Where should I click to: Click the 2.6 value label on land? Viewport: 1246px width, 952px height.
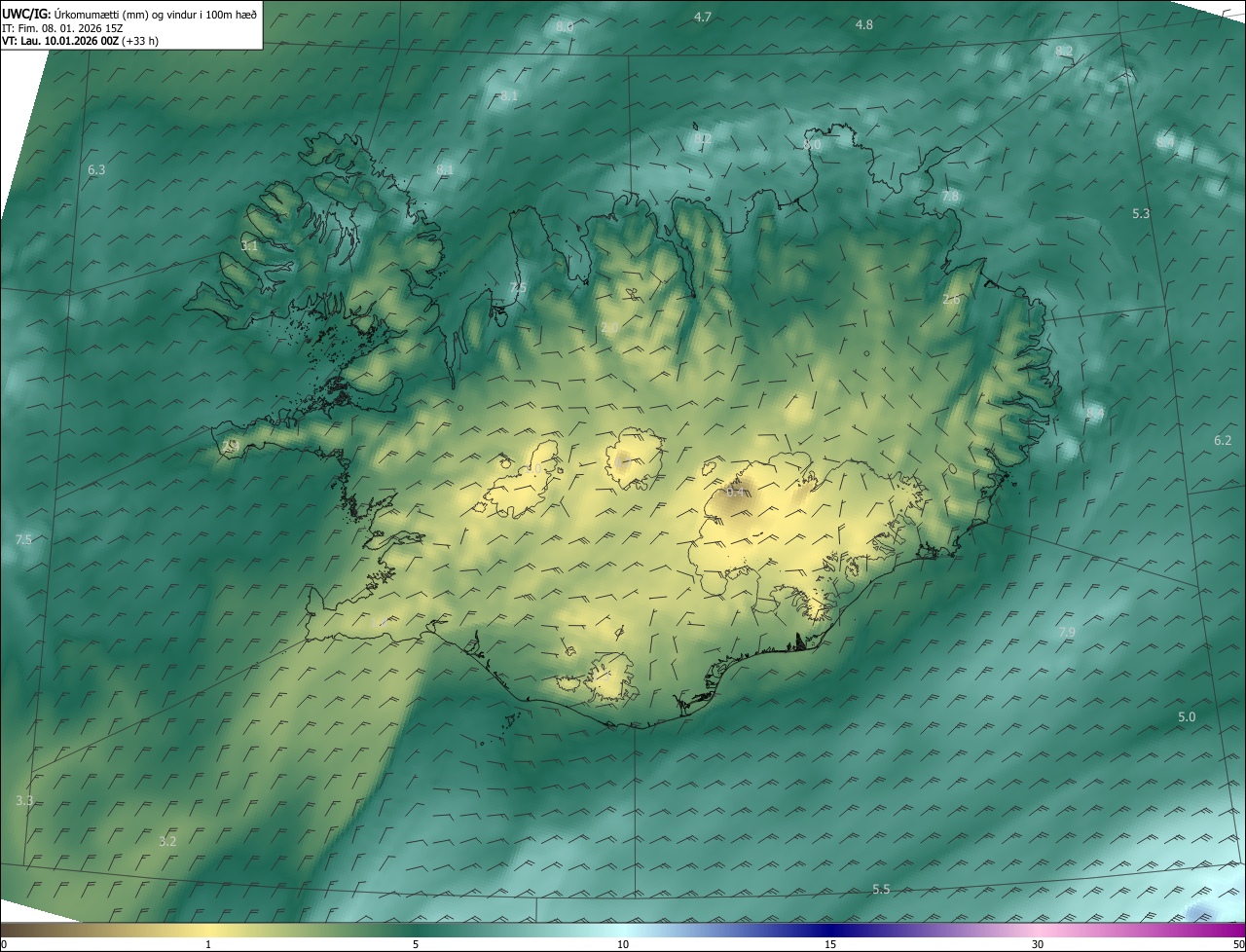951,300
